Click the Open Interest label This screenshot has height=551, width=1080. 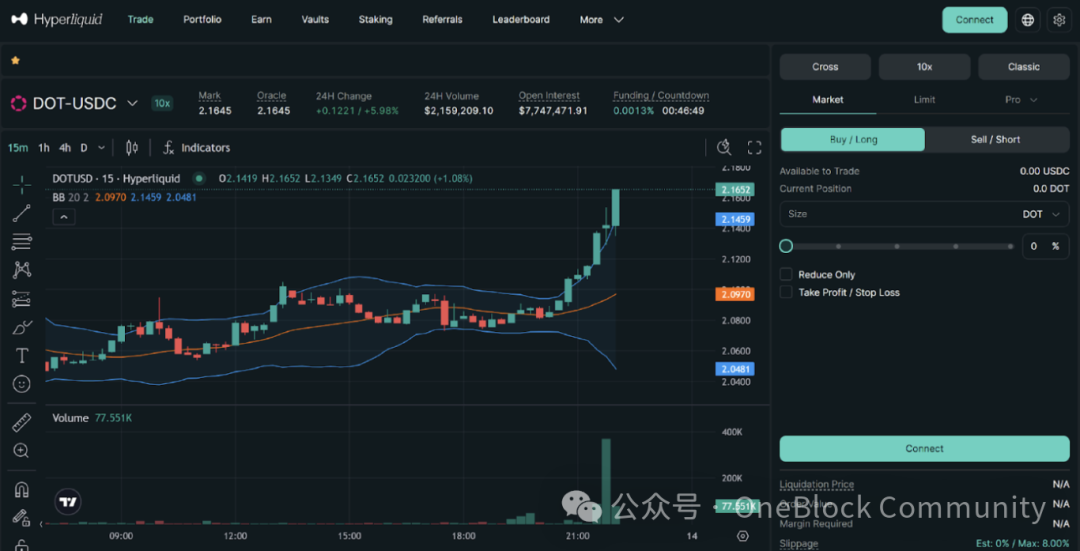coord(549,96)
